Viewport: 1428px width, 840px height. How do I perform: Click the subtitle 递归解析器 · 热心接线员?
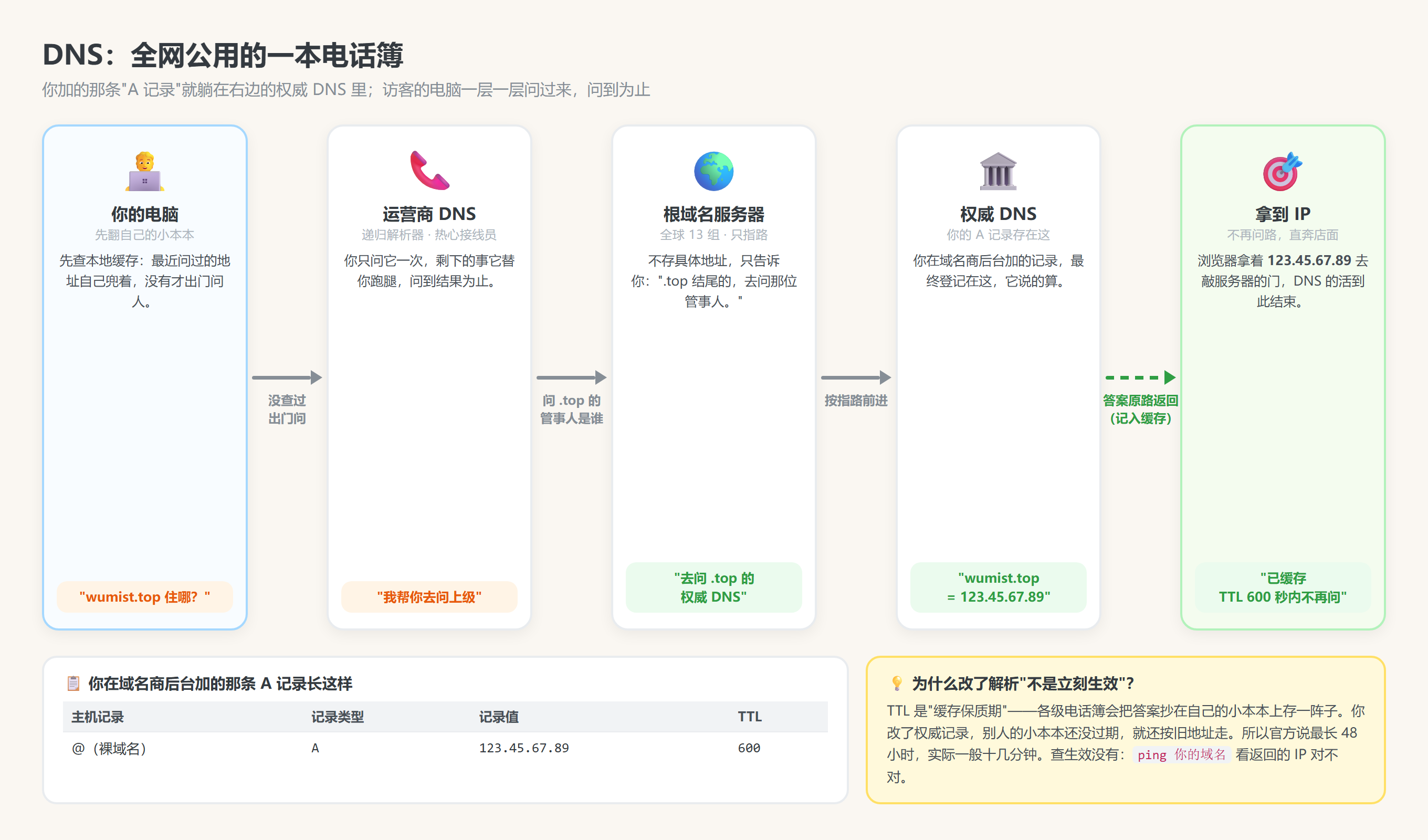tap(429, 235)
